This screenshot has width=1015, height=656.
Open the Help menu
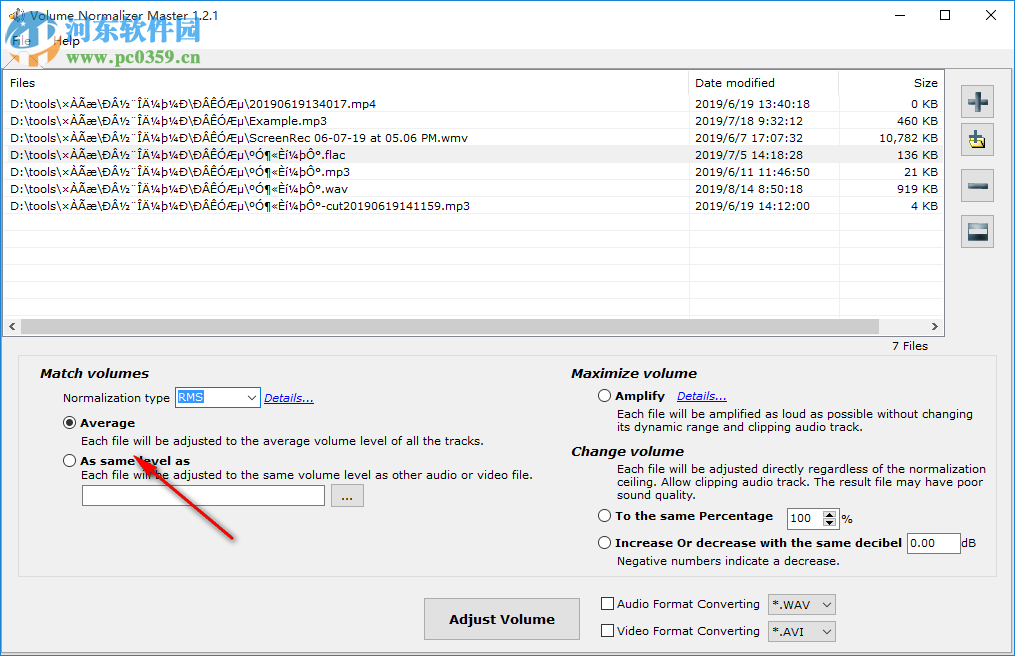[66, 41]
